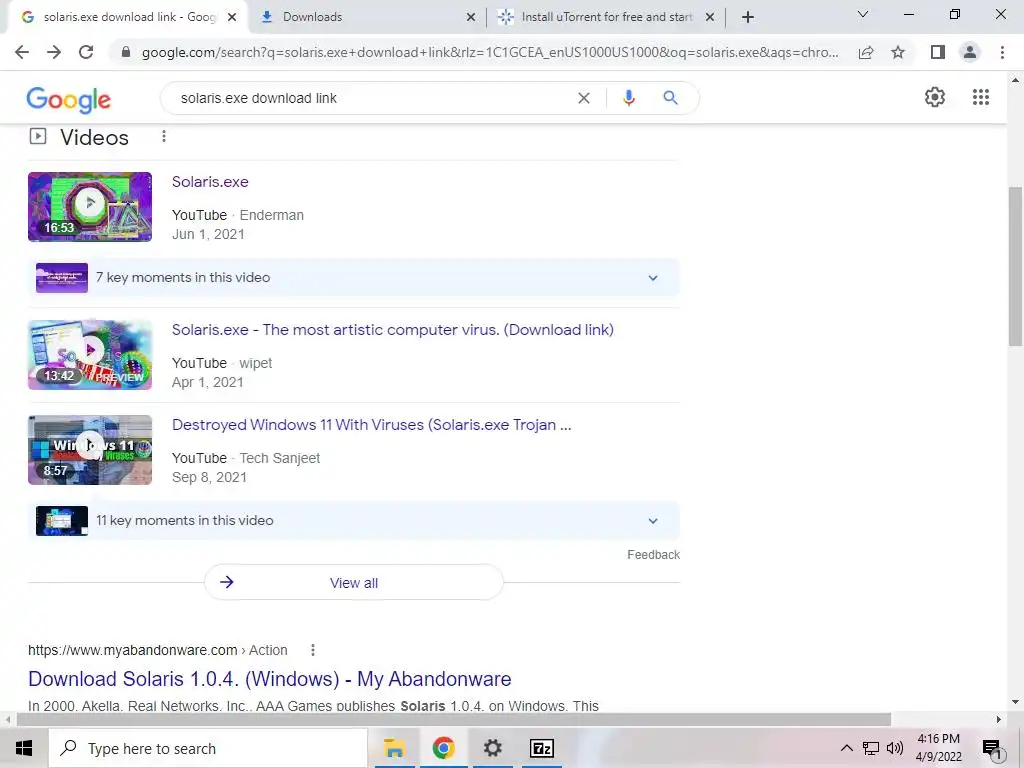The width and height of the screenshot is (1024, 768).
Task: View site information via lock icon
Action: [x=126, y=52]
